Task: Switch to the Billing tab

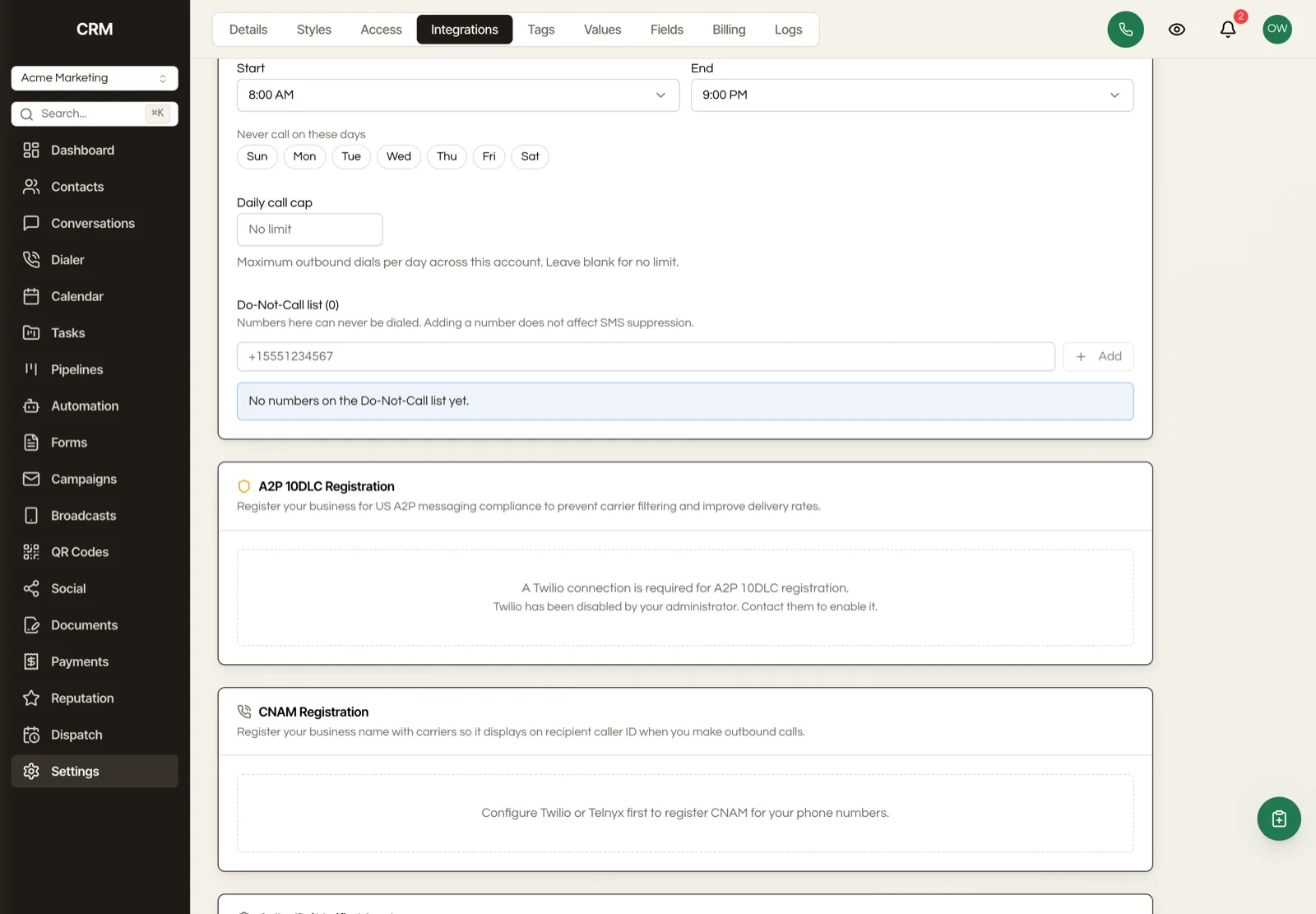Action: [x=729, y=30]
